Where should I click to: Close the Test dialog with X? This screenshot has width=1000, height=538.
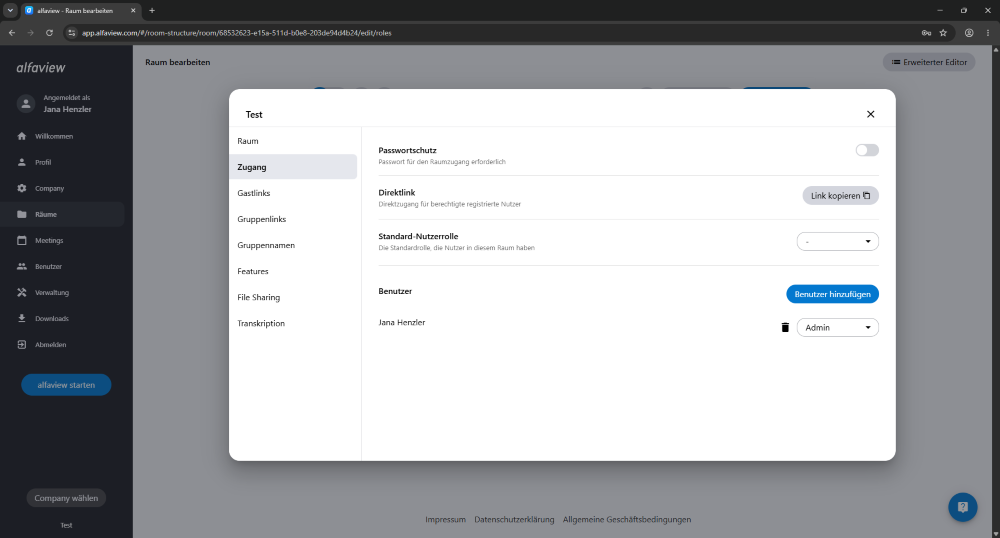[871, 114]
